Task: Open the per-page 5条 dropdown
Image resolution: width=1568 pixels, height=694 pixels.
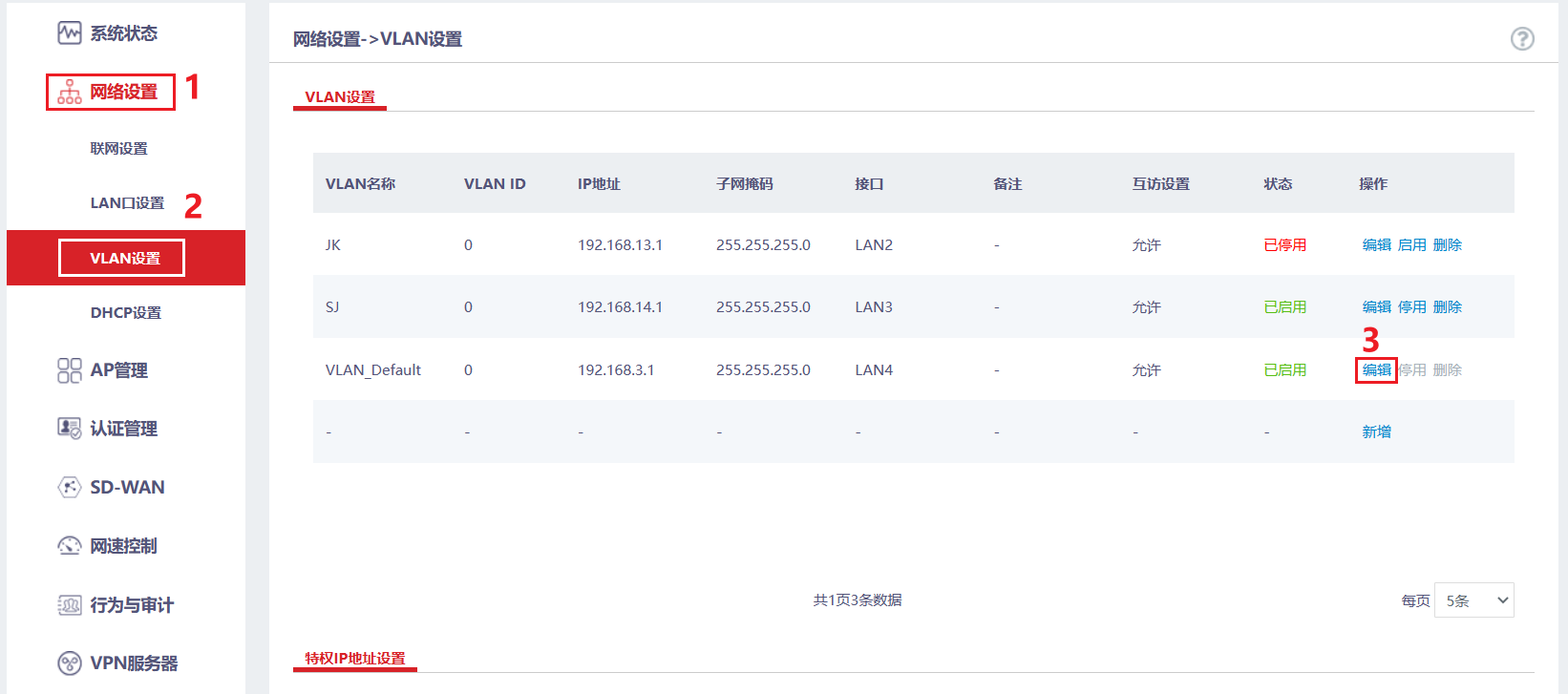Action: pyautogui.click(x=1474, y=600)
